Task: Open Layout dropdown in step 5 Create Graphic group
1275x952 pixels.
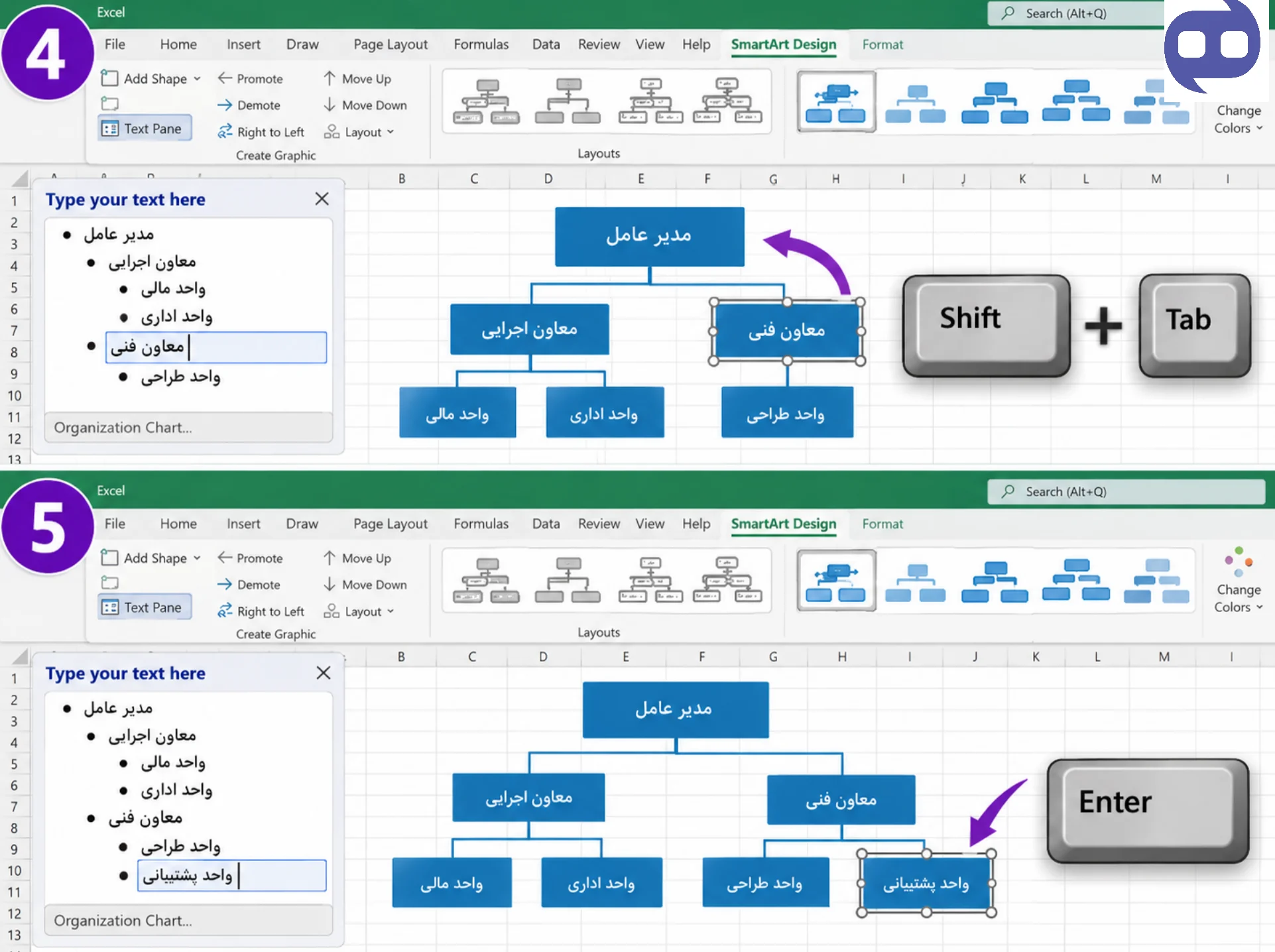Action: [x=359, y=611]
